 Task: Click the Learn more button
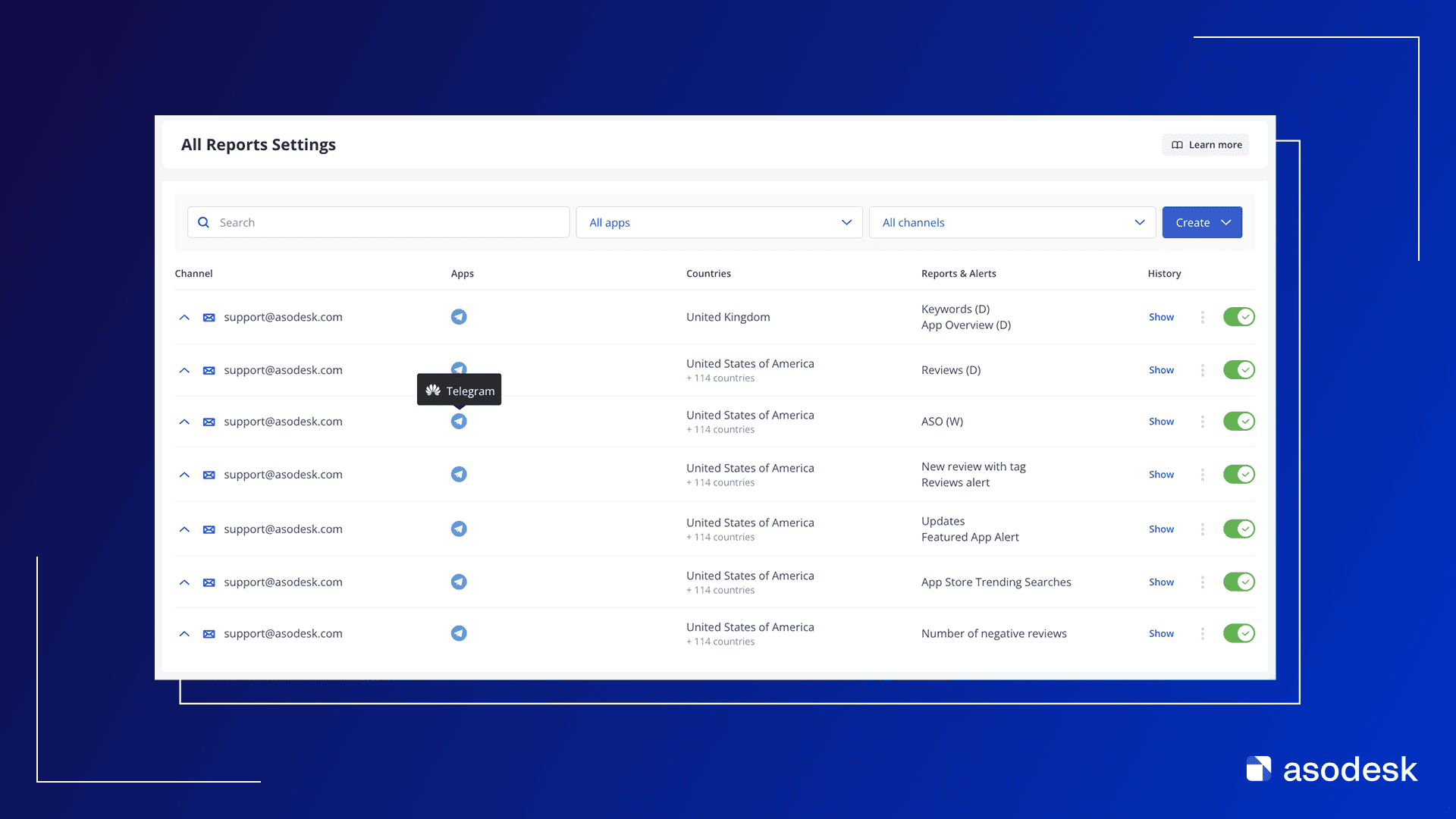[1206, 145]
